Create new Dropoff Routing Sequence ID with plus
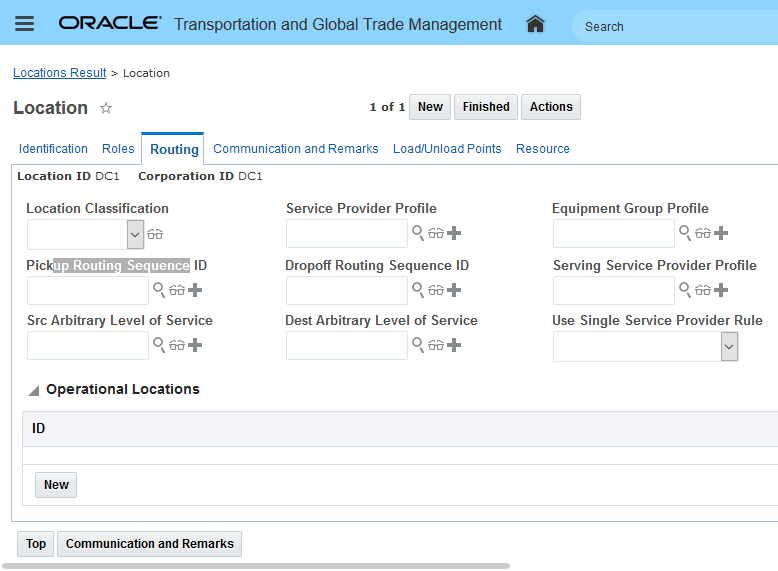 (x=454, y=290)
